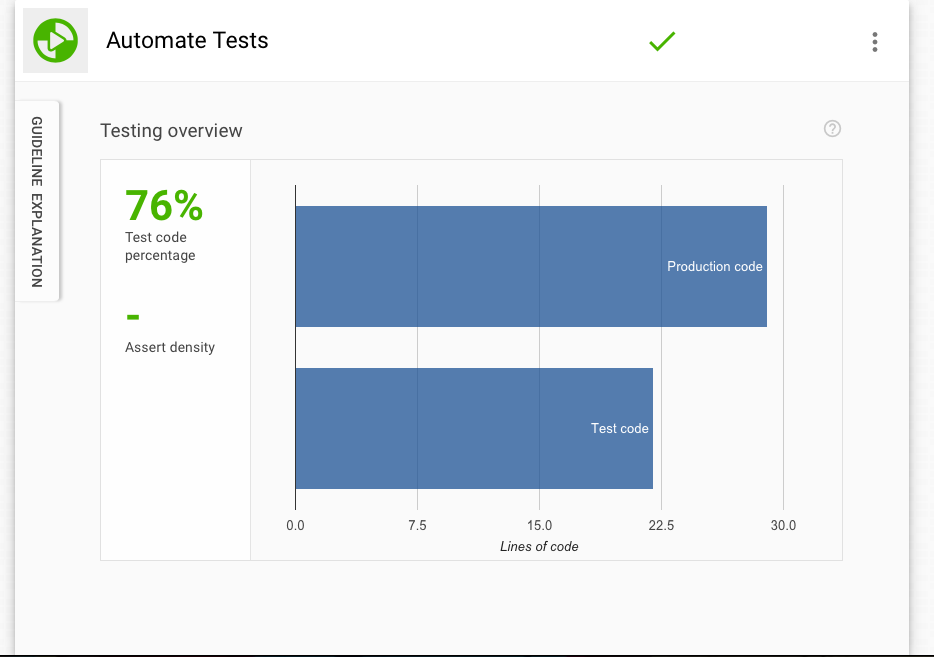Select the Production code bar
Viewport: 934px width, 657px height.
coord(530,266)
